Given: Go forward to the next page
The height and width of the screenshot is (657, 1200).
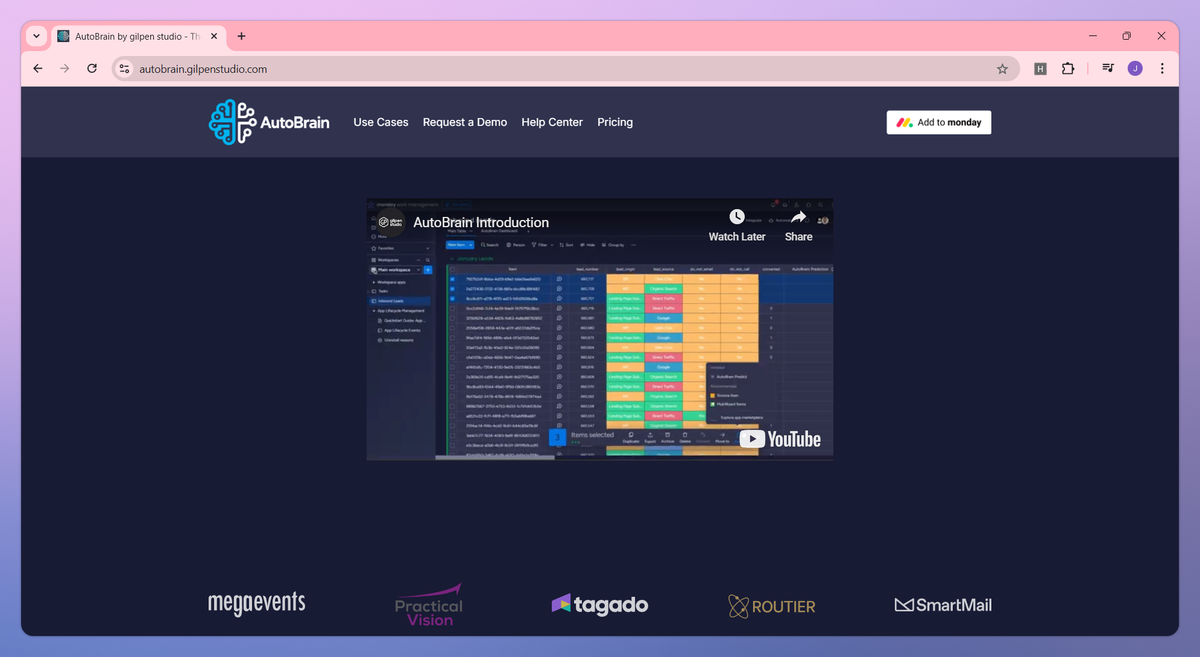Looking at the screenshot, I should [x=65, y=69].
